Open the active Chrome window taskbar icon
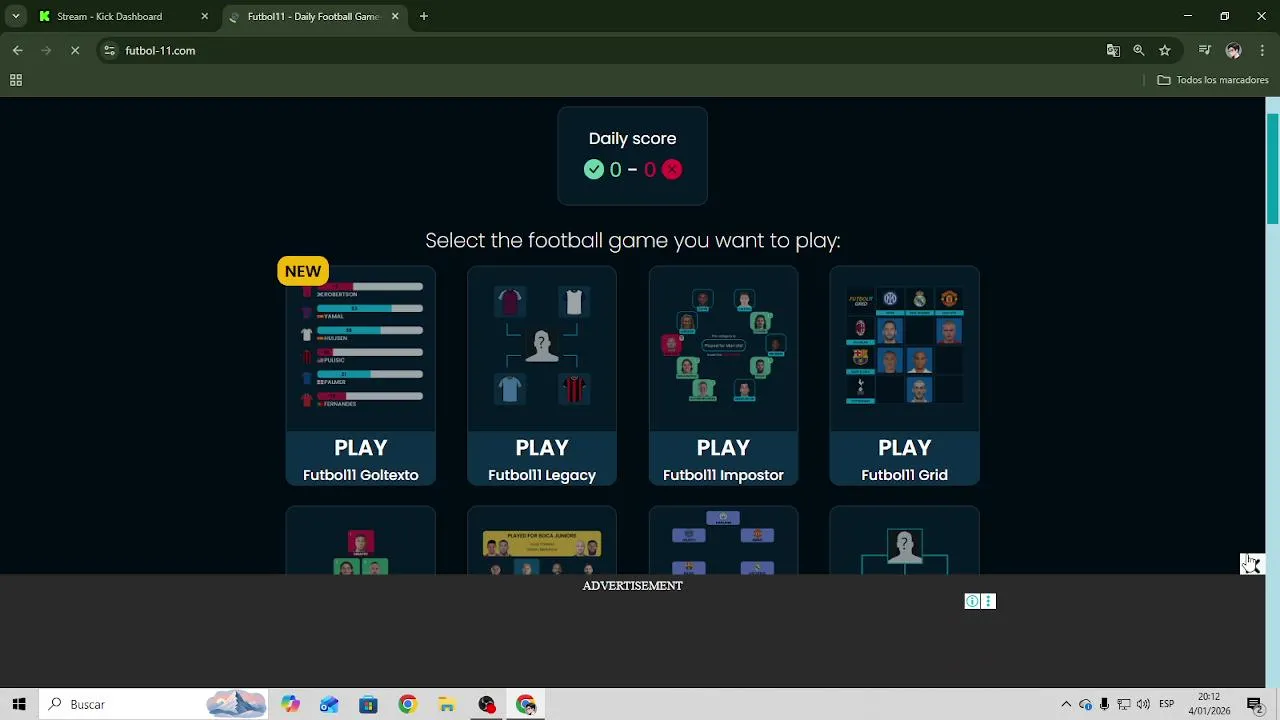Viewport: 1280px width, 720px height. click(x=526, y=704)
